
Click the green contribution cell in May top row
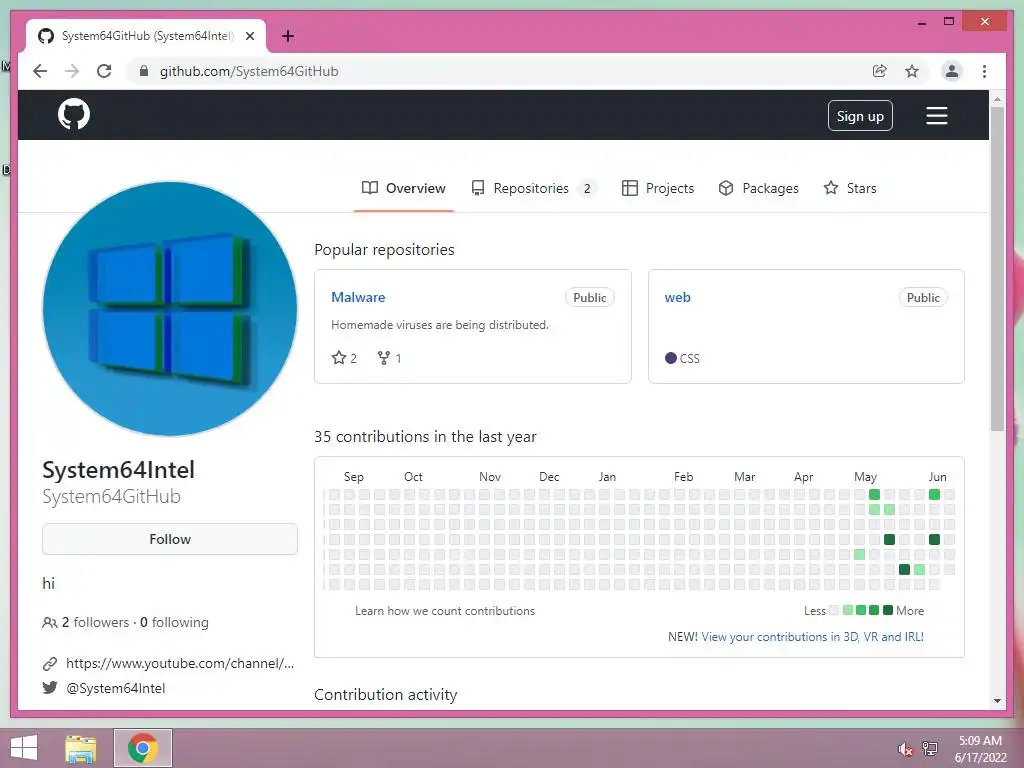(x=874, y=494)
